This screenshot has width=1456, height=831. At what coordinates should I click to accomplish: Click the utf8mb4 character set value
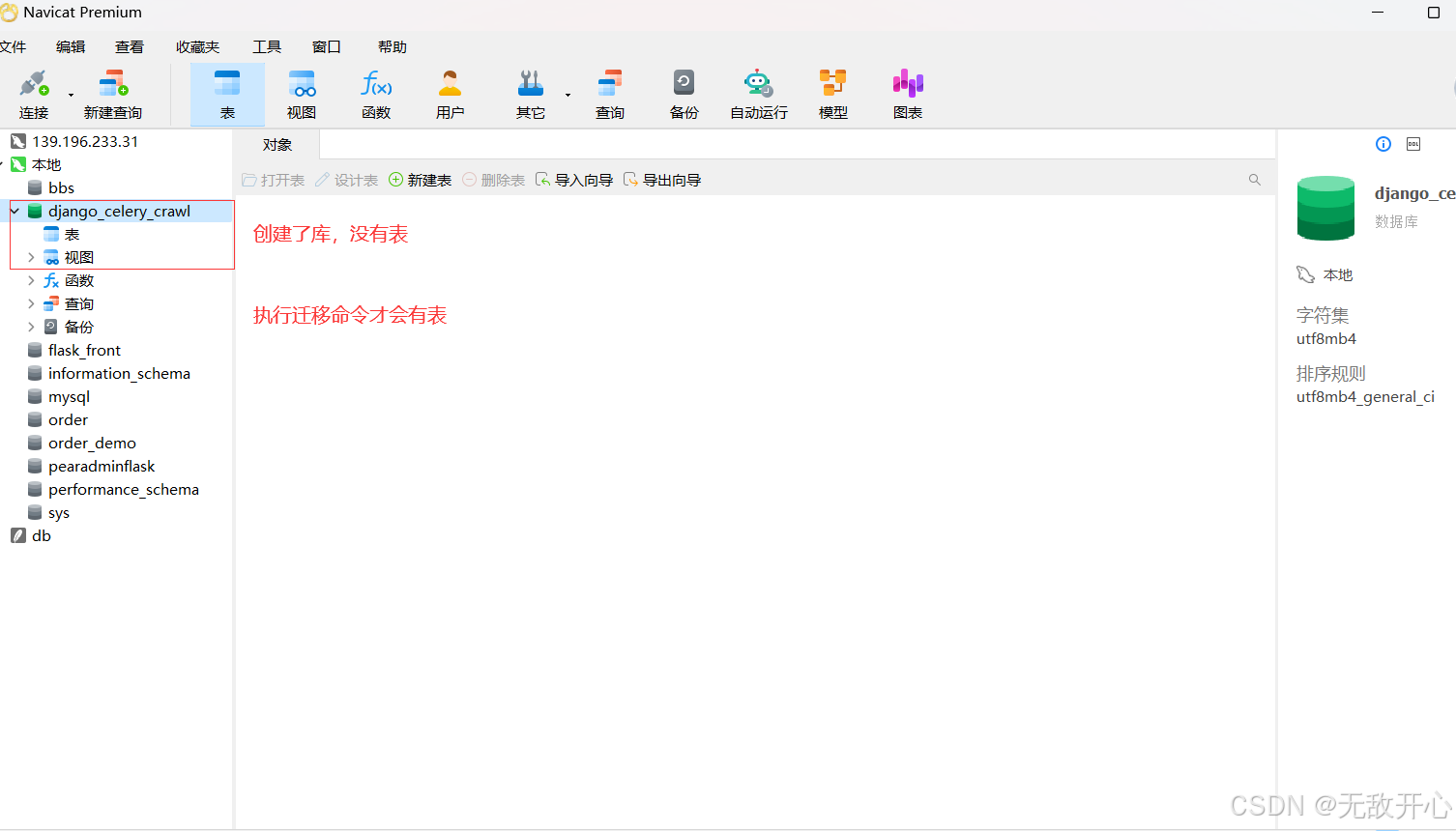[1326, 338]
